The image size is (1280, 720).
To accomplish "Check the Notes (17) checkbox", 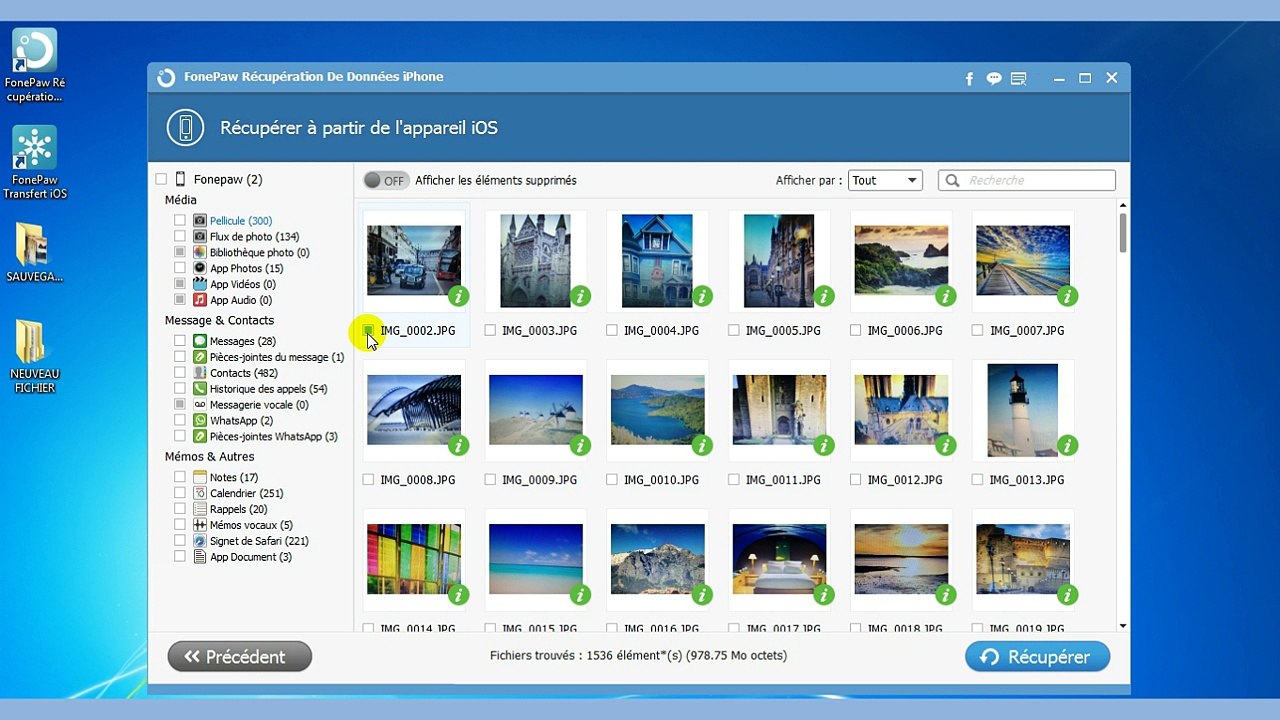I will point(180,477).
